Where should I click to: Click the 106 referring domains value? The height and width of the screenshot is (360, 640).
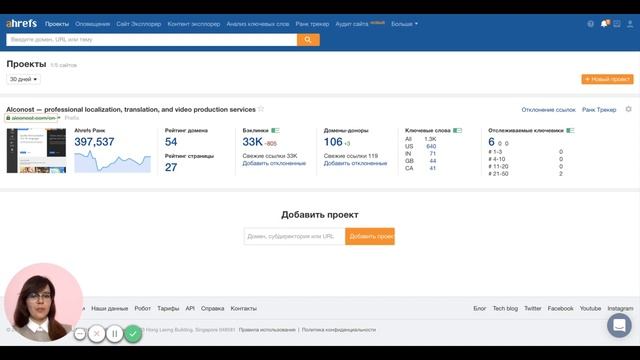coord(333,142)
